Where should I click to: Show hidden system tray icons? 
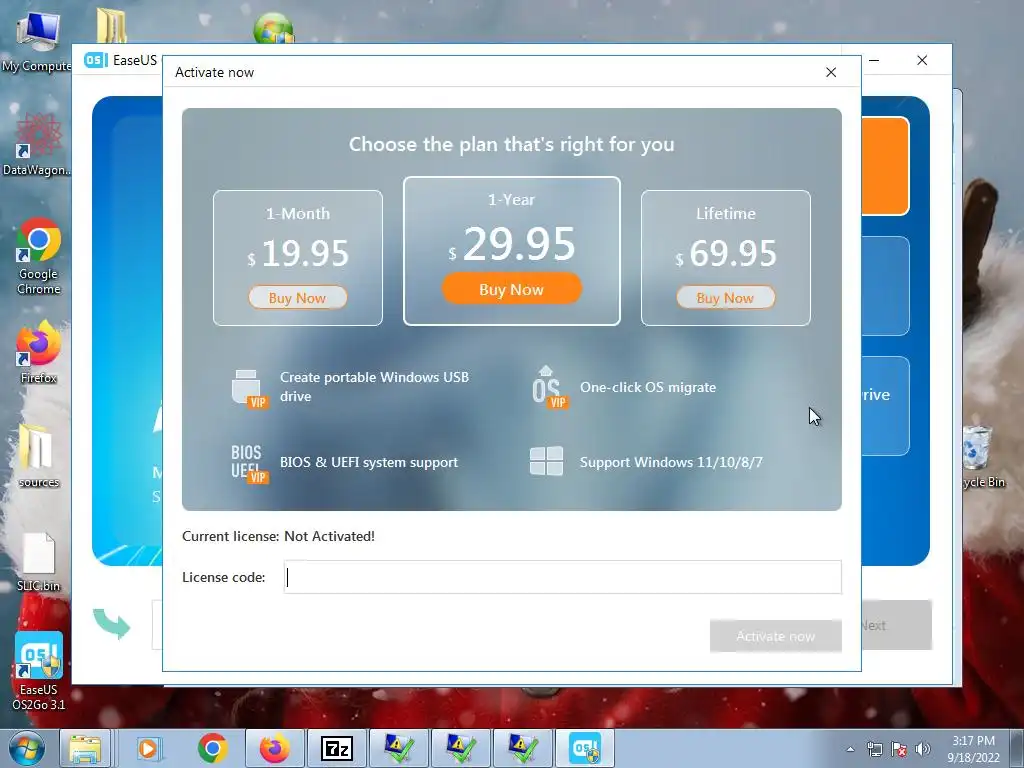tap(850, 749)
